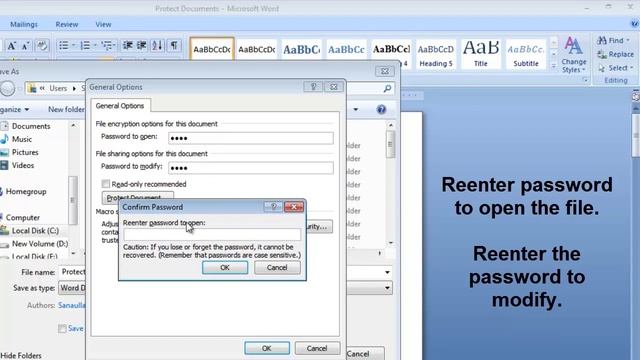Open the Select dropdown in Editing

click(616, 68)
